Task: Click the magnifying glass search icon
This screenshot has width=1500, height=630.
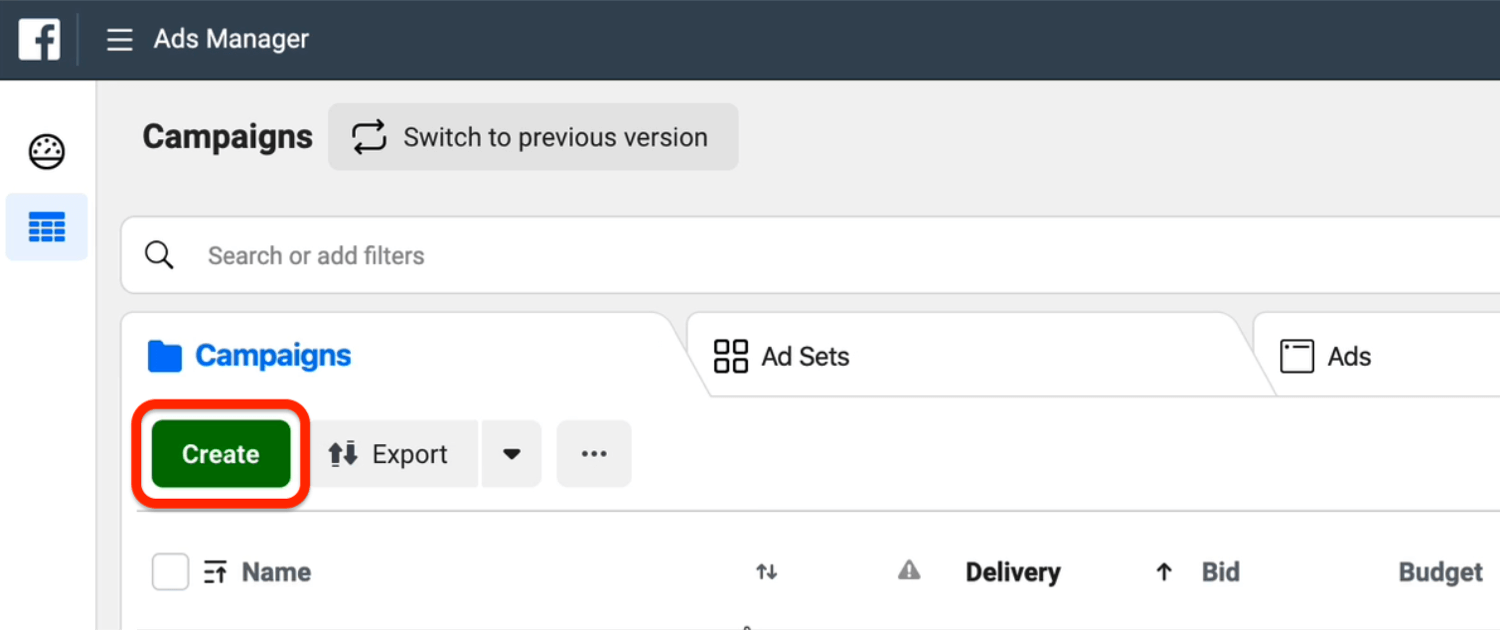Action: pyautogui.click(x=160, y=255)
